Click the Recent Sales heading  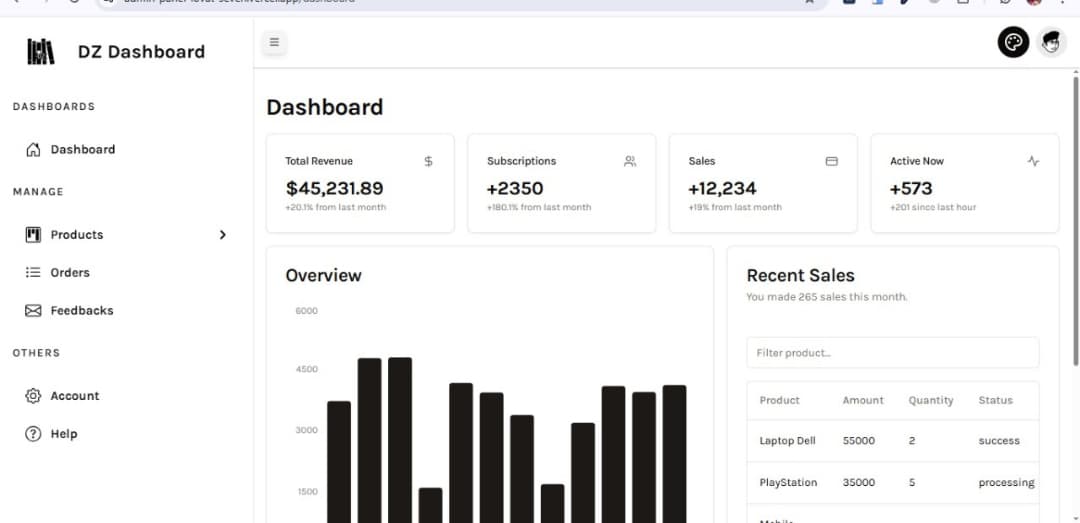(x=800, y=276)
